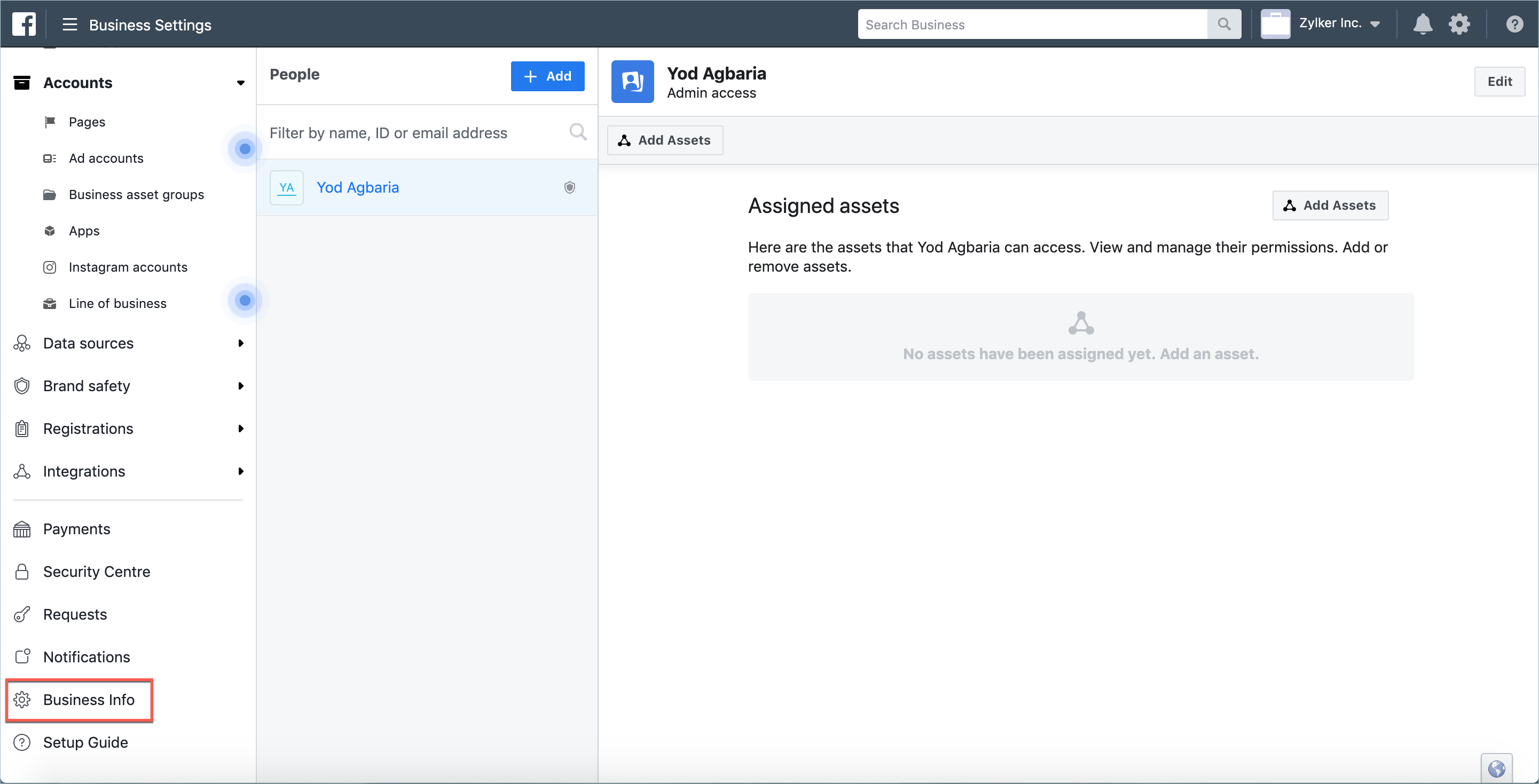The image size is (1539, 784).
Task: Click Edit for Yod Agbaria
Action: click(1499, 81)
